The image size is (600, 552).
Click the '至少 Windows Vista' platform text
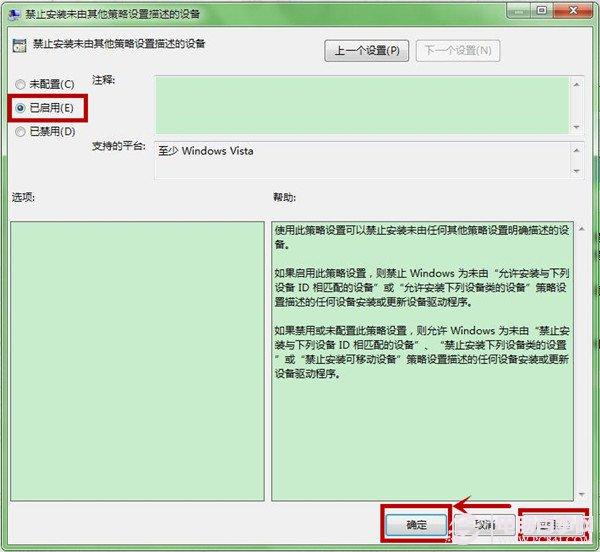click(206, 151)
